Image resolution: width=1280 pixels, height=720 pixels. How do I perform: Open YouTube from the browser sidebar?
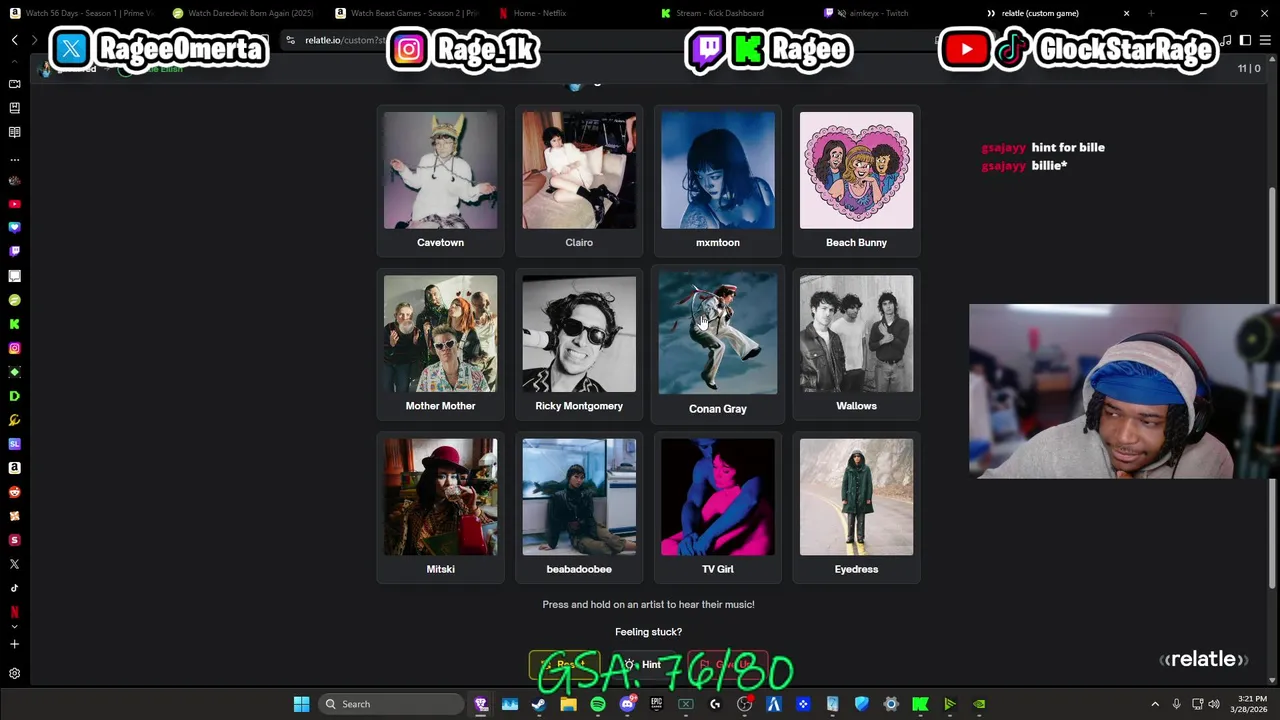pyautogui.click(x=14, y=204)
